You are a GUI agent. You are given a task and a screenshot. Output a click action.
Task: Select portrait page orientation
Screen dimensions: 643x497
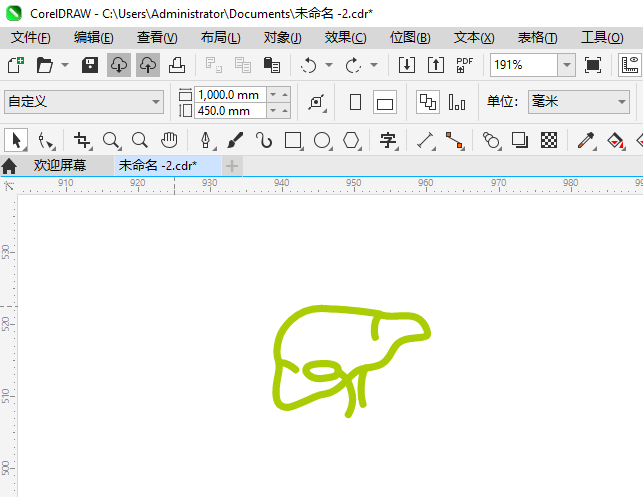coord(356,102)
